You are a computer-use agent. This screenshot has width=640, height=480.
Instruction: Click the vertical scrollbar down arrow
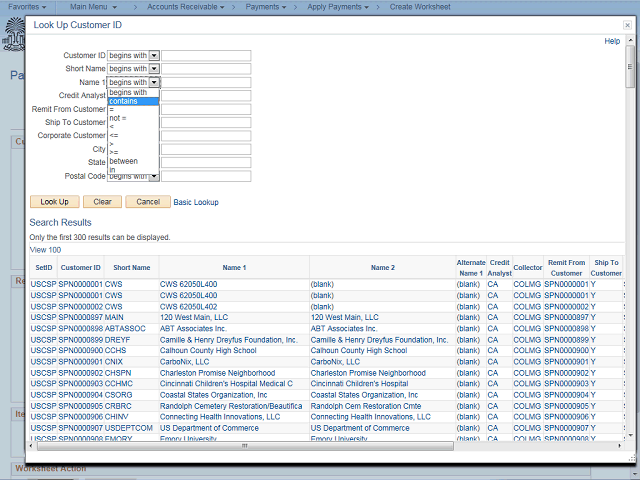pos(630,436)
